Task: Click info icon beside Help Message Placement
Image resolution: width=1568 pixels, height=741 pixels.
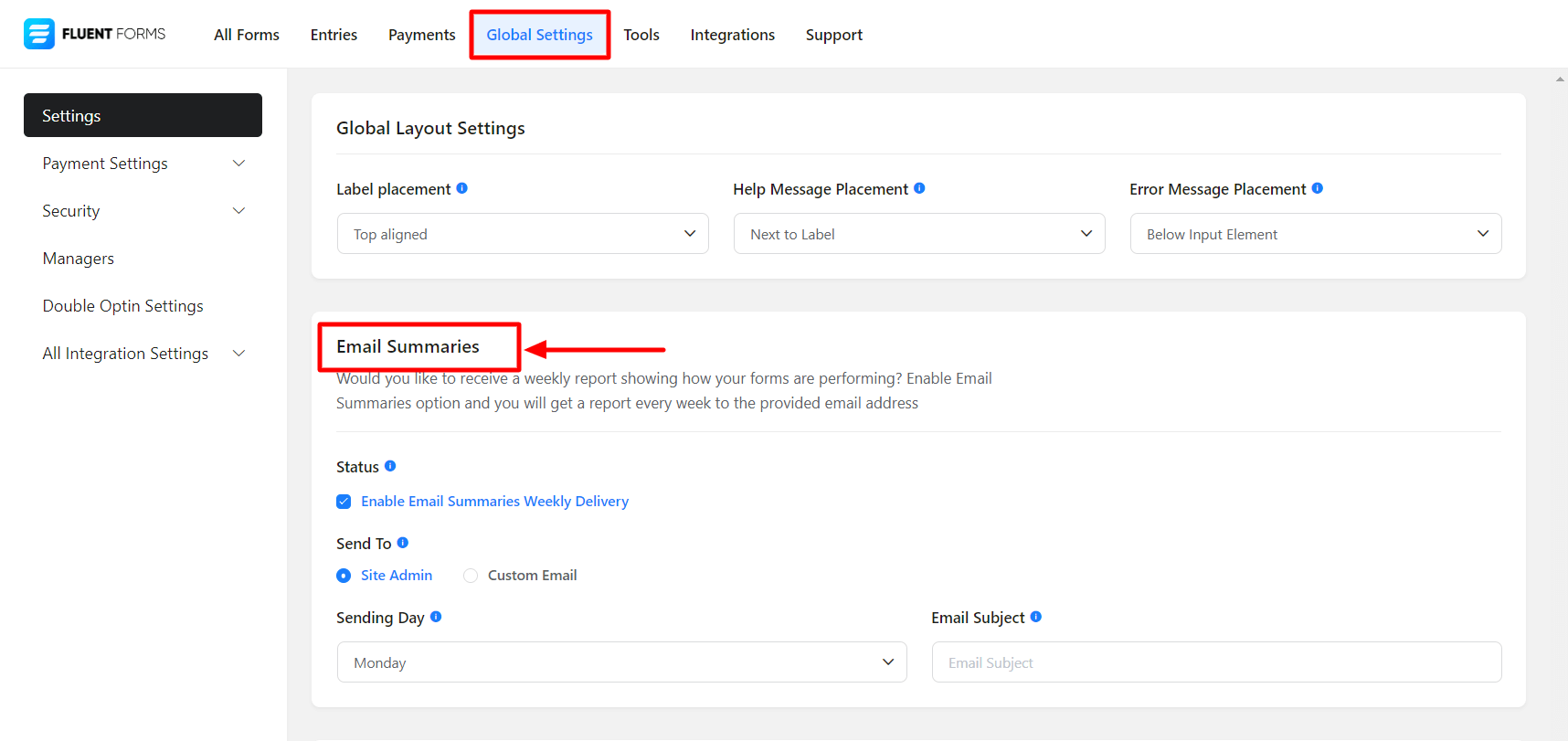Action: tap(919, 188)
